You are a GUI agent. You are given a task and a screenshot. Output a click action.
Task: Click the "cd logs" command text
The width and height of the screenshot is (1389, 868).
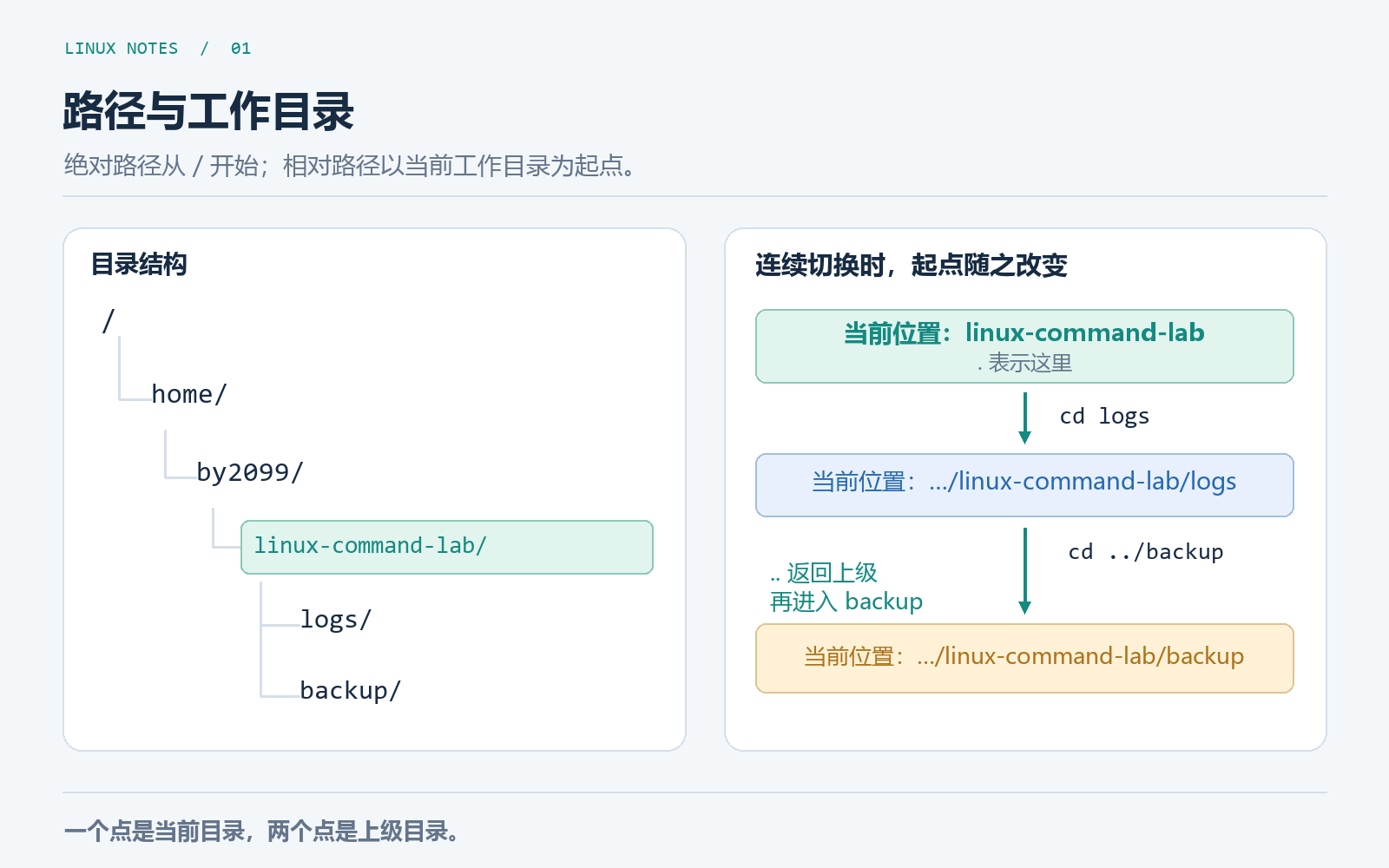[1104, 417]
